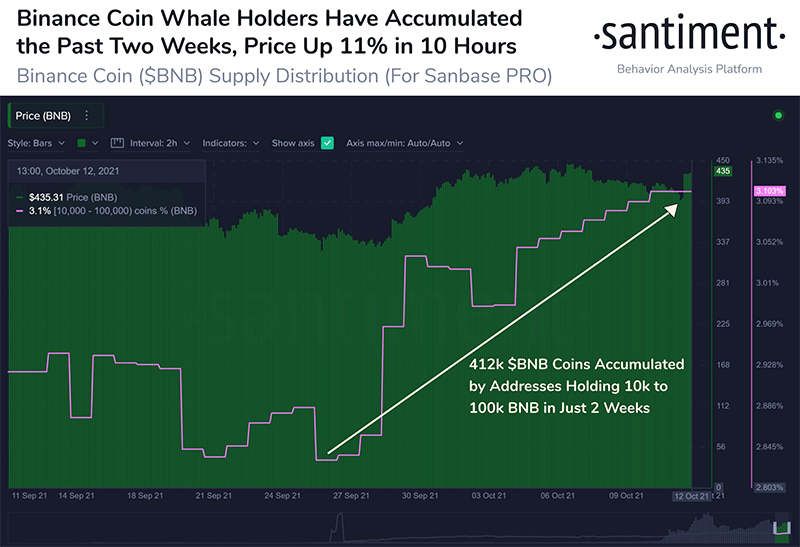Click the 435 price axis label
Viewport: 800px width, 547px height.
point(722,171)
